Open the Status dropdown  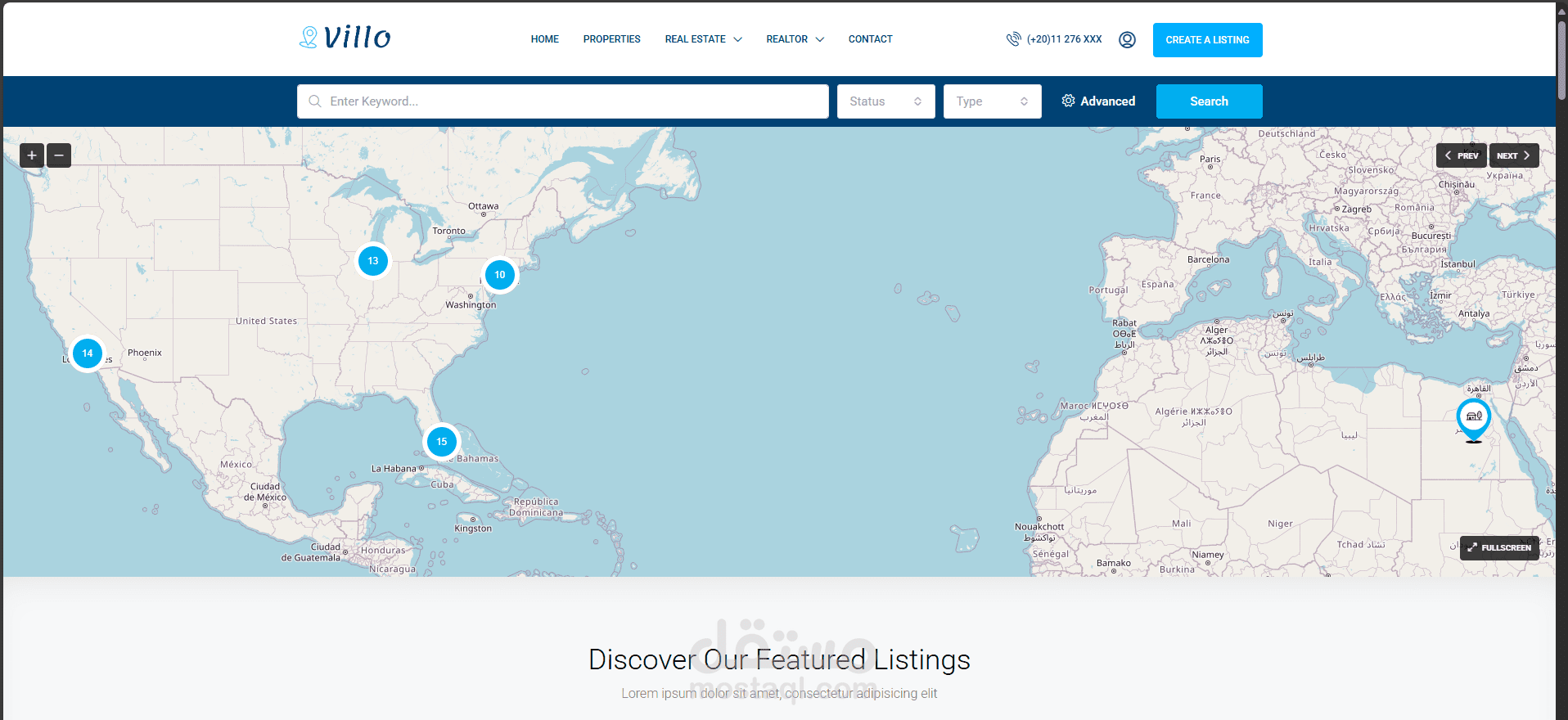coord(885,101)
